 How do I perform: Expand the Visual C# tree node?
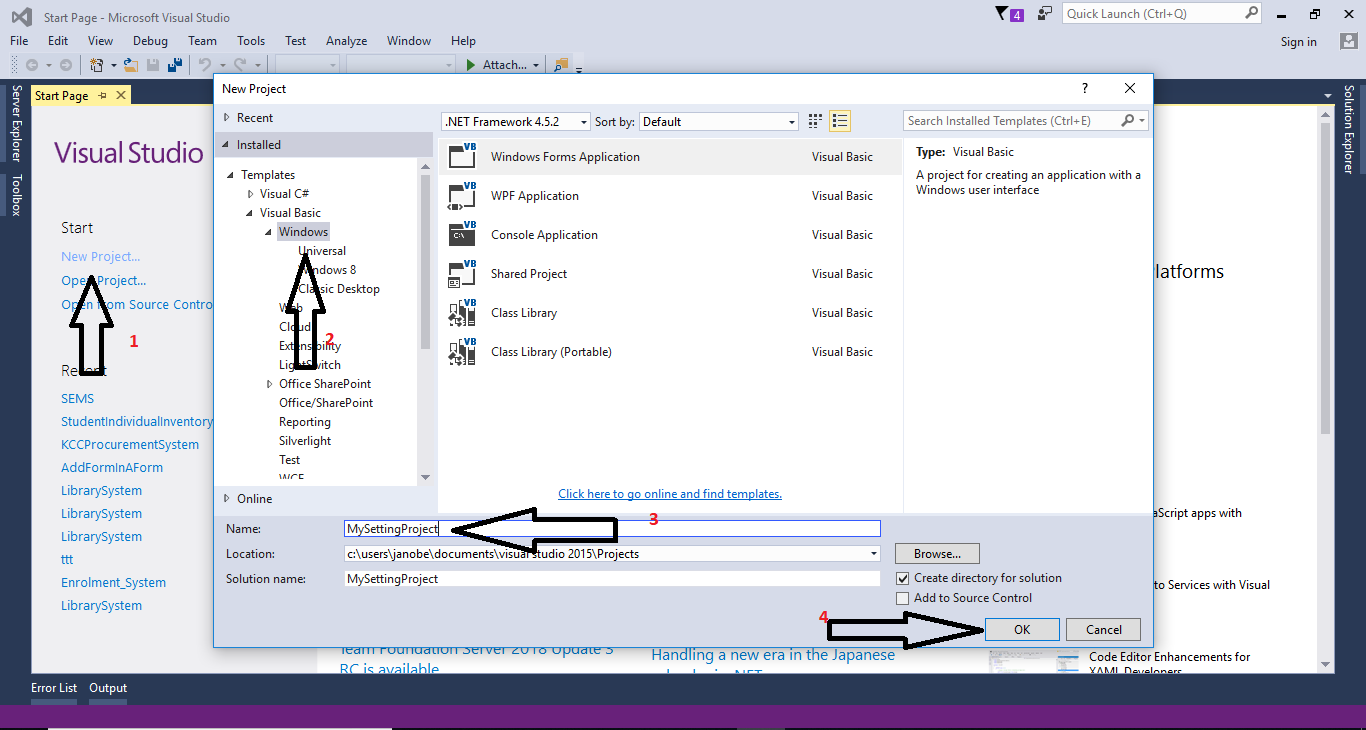(x=251, y=194)
